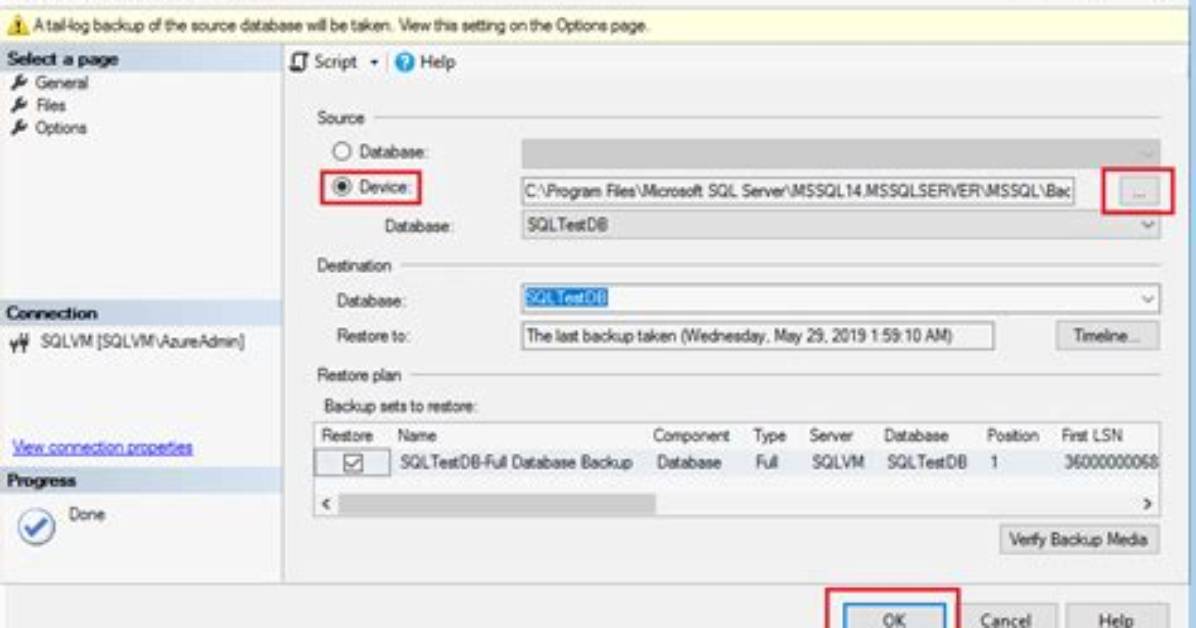Click the Server column header
The height and width of the screenshot is (628, 1196).
(831, 436)
